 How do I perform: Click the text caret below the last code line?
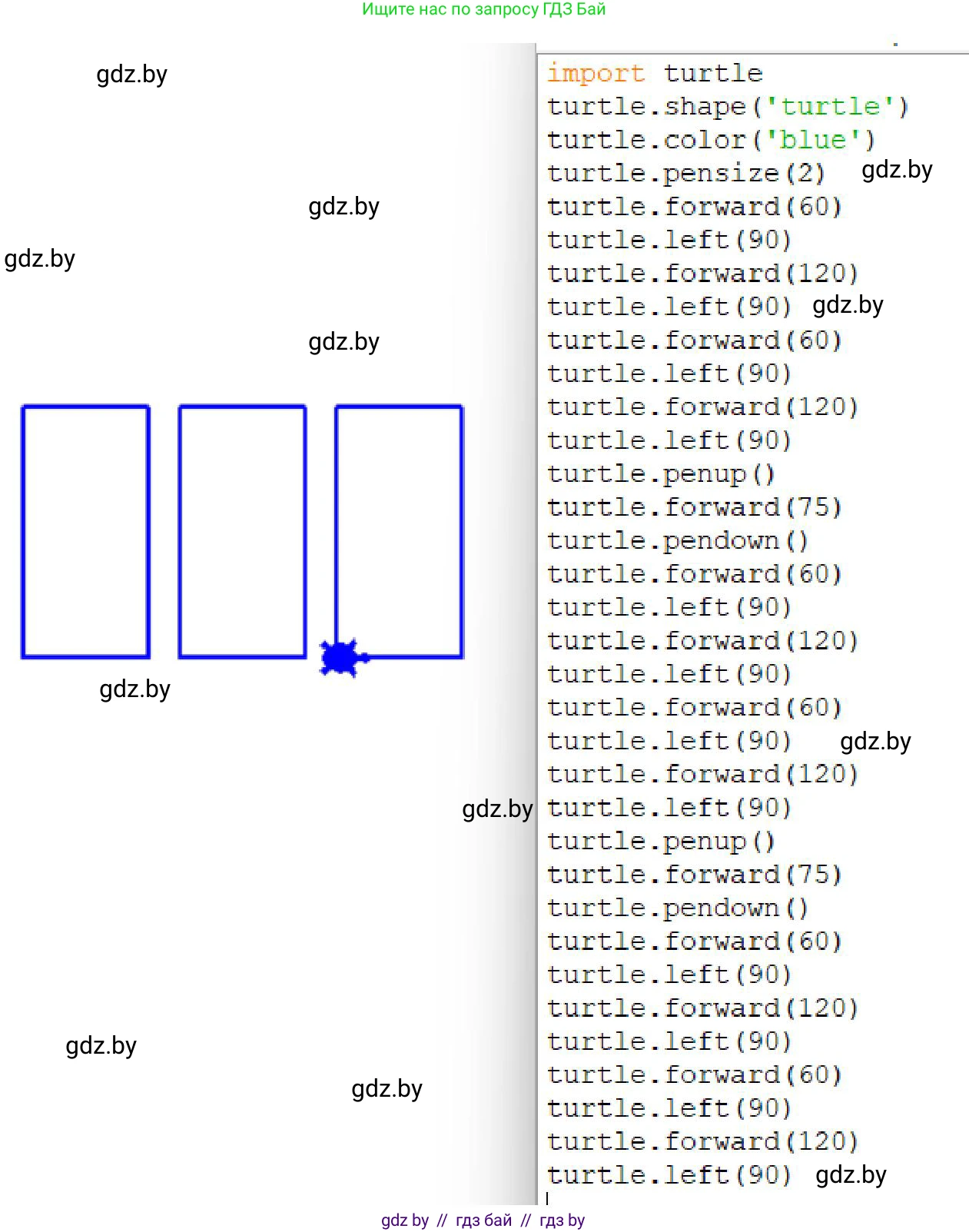(547, 1198)
